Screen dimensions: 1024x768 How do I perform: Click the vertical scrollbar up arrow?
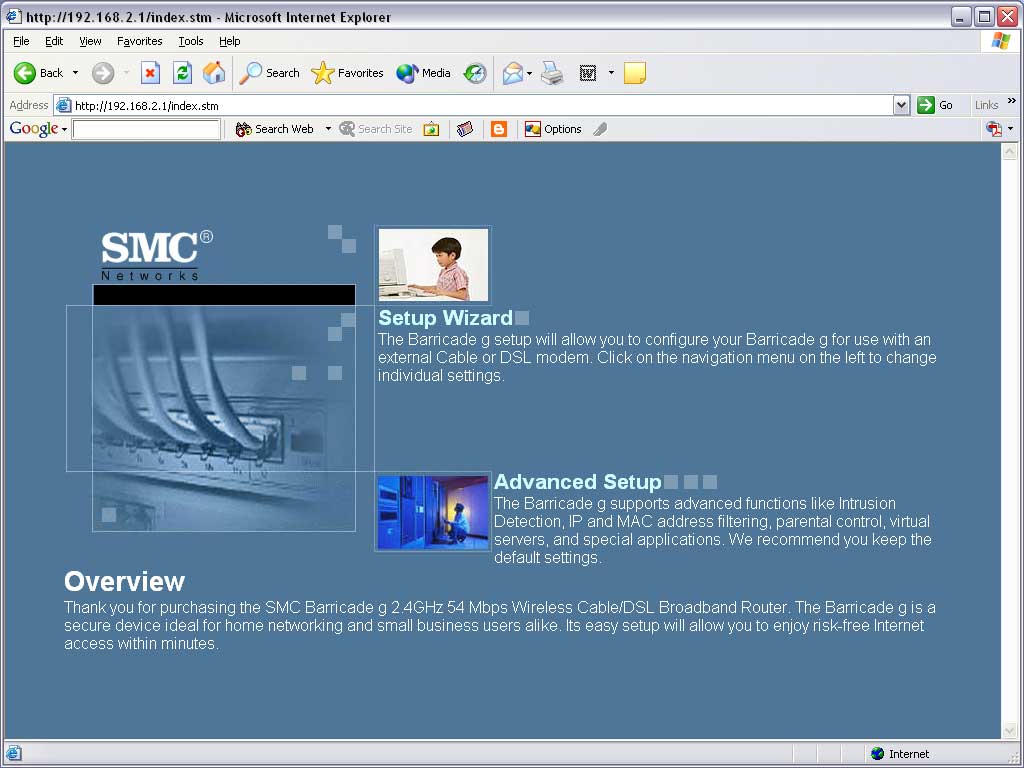coord(1010,152)
